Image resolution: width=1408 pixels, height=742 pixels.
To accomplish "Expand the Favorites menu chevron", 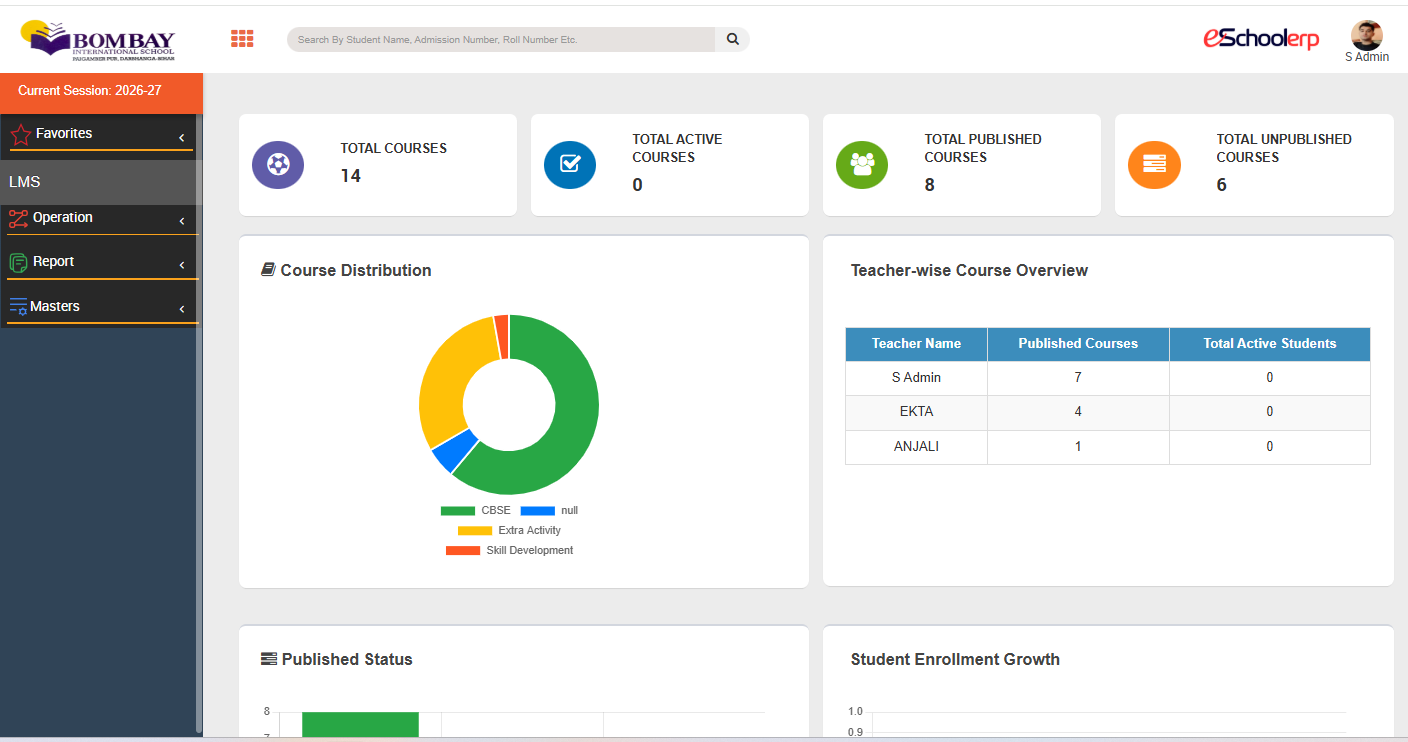I will 182,138.
